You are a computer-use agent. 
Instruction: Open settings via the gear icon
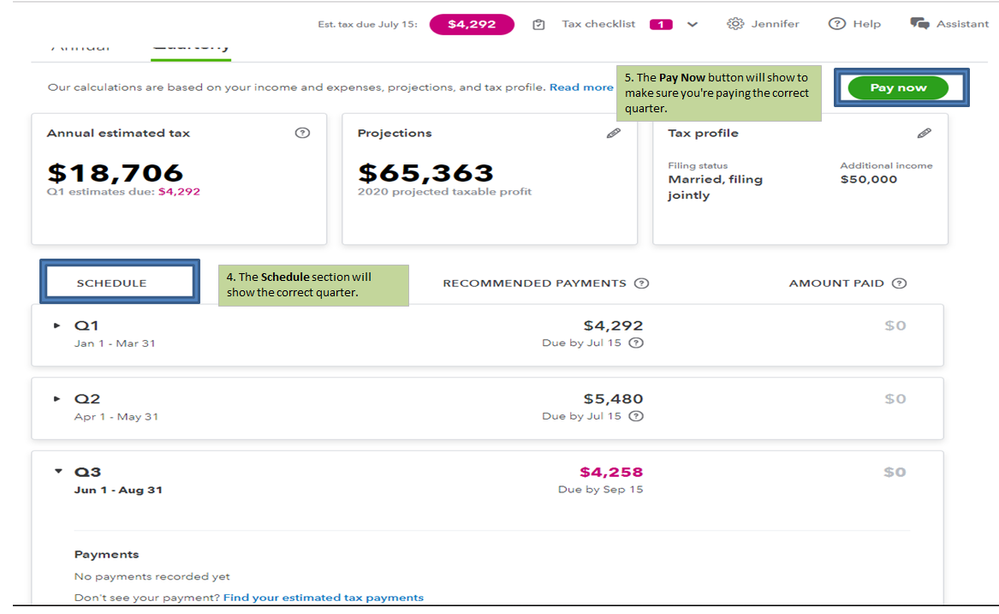(735, 24)
